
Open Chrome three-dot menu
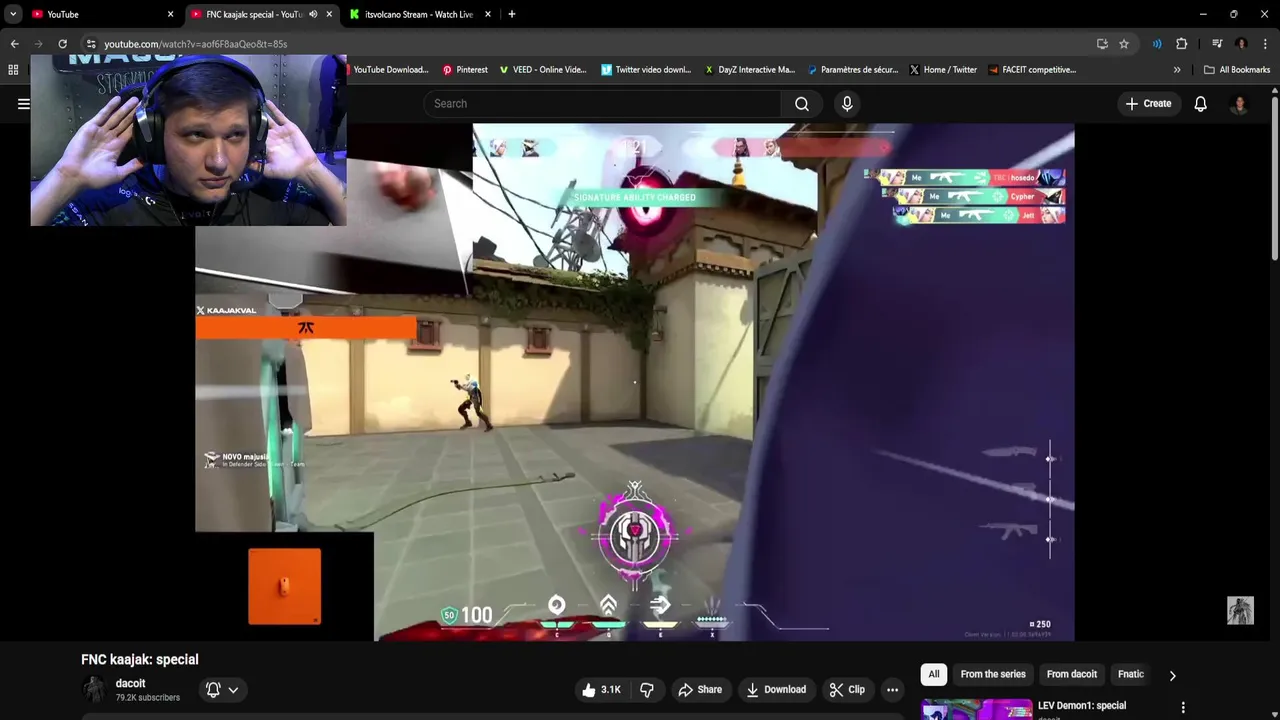[x=1265, y=44]
